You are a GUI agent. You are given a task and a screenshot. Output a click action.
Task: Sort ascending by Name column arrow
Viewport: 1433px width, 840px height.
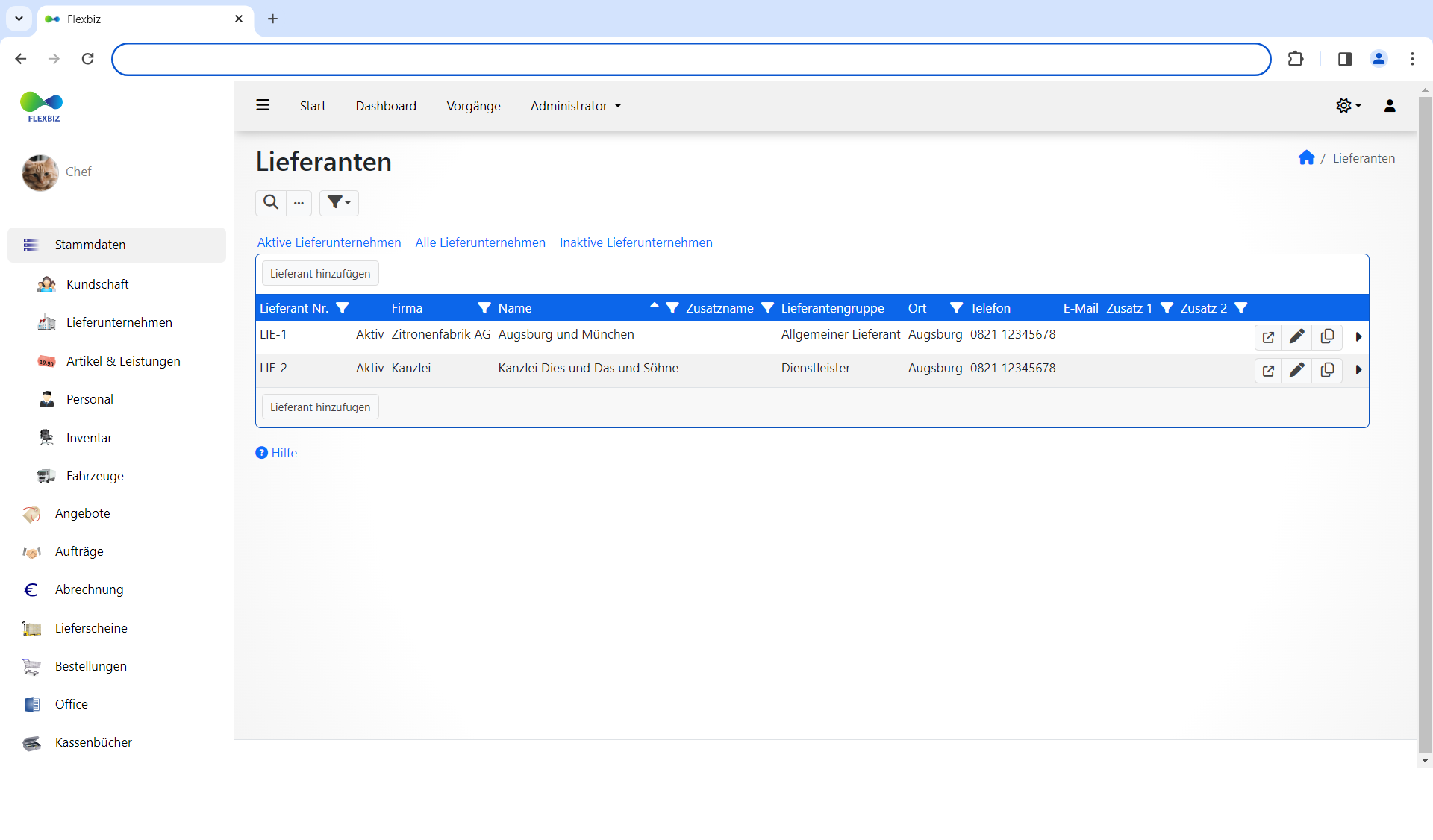(x=655, y=305)
